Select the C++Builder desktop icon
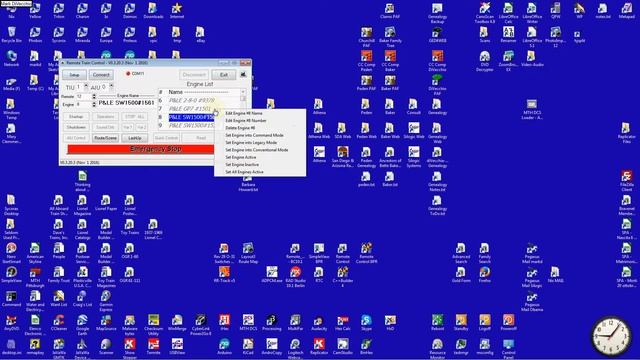640x360 pixels. pos(342,277)
